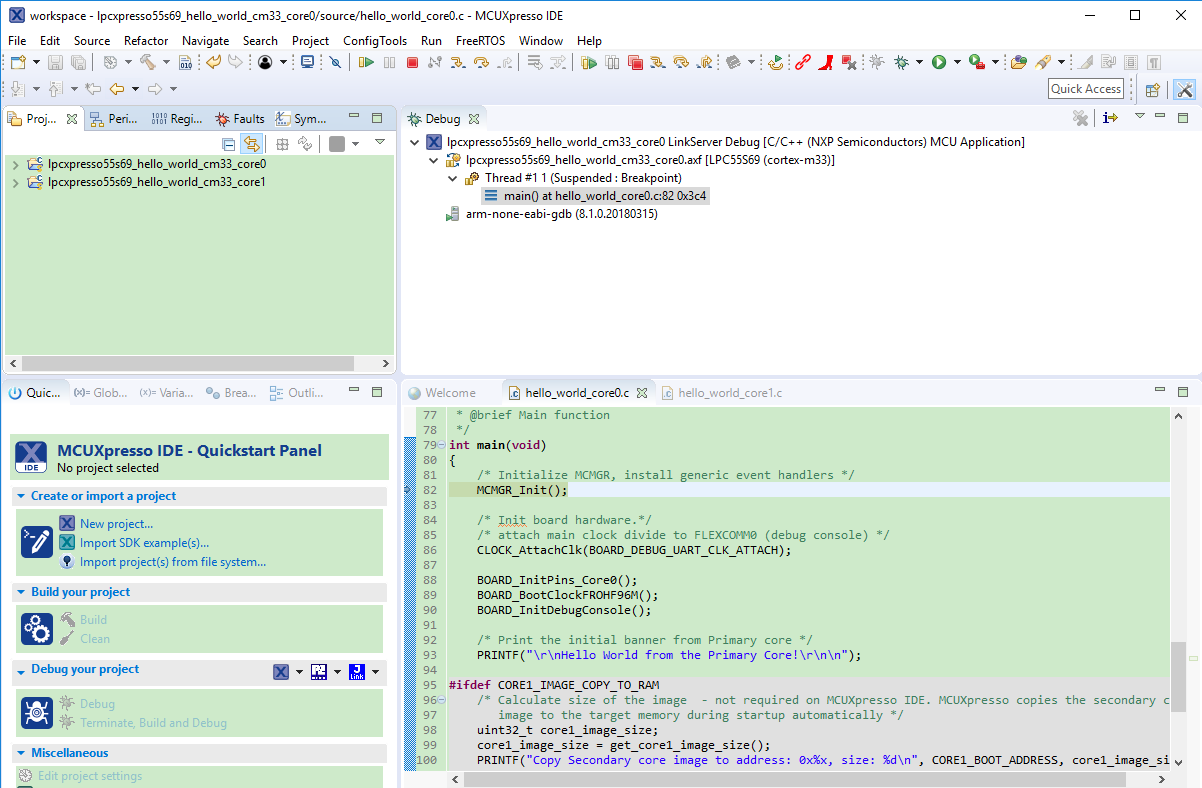Click the green Run toolbar icon
1202x788 pixels.
(939, 62)
